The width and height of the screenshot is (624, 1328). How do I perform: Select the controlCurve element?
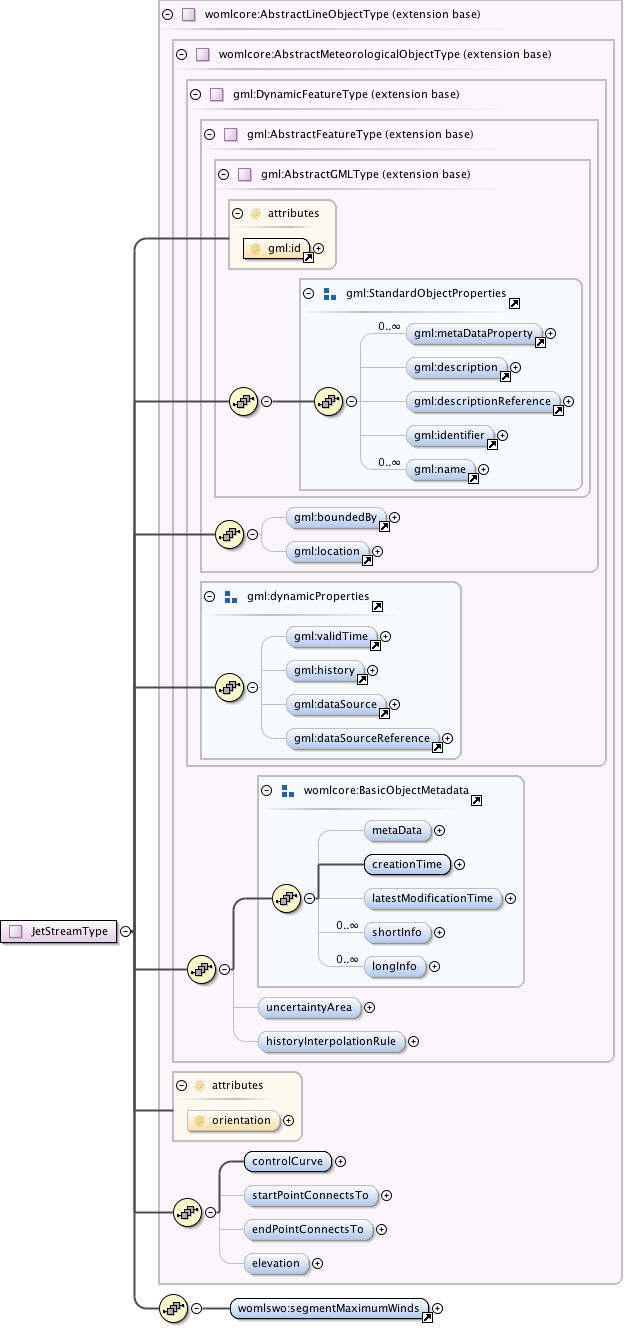pos(288,1162)
